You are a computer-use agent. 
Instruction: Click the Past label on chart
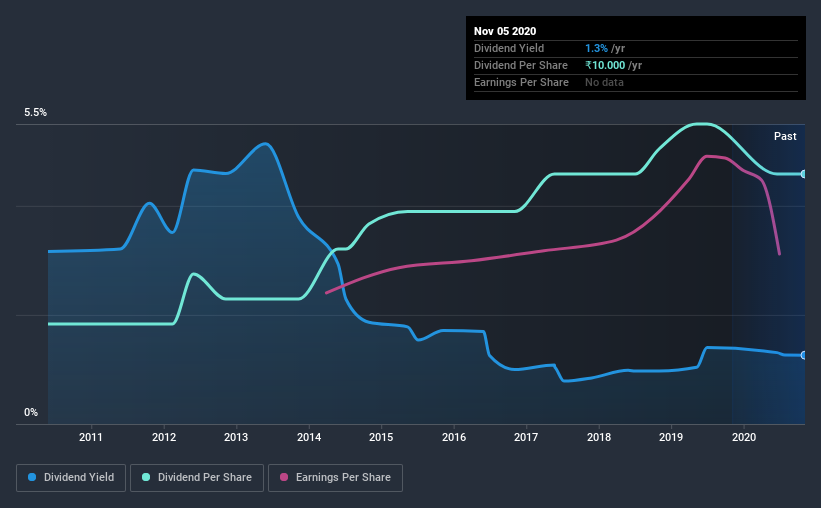pyautogui.click(x=785, y=136)
